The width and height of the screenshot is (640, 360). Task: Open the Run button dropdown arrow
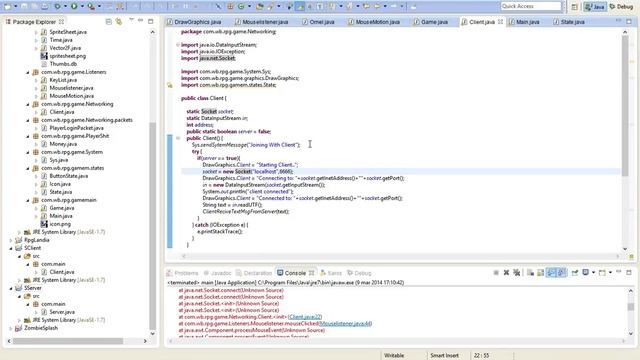pyautogui.click(x=82, y=6)
